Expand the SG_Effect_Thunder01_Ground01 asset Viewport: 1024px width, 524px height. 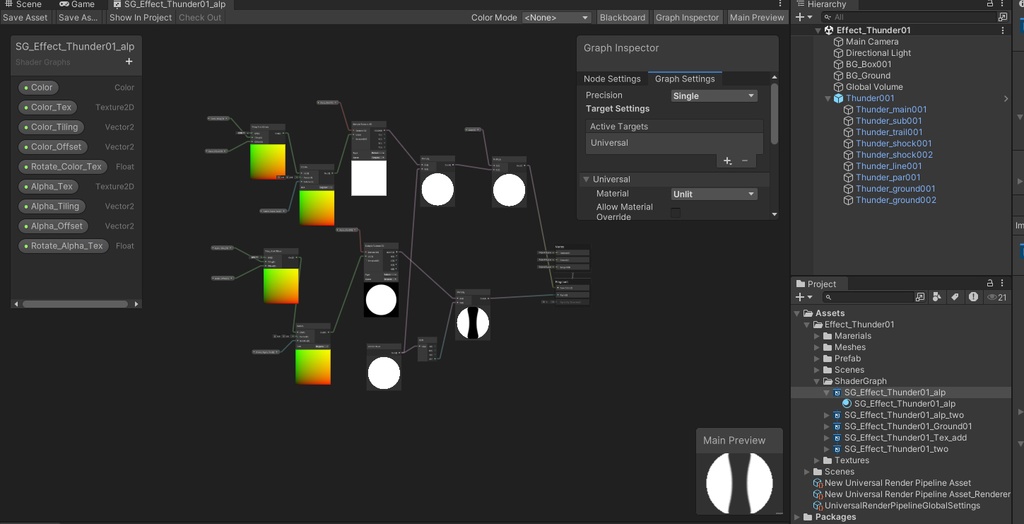(x=827, y=427)
